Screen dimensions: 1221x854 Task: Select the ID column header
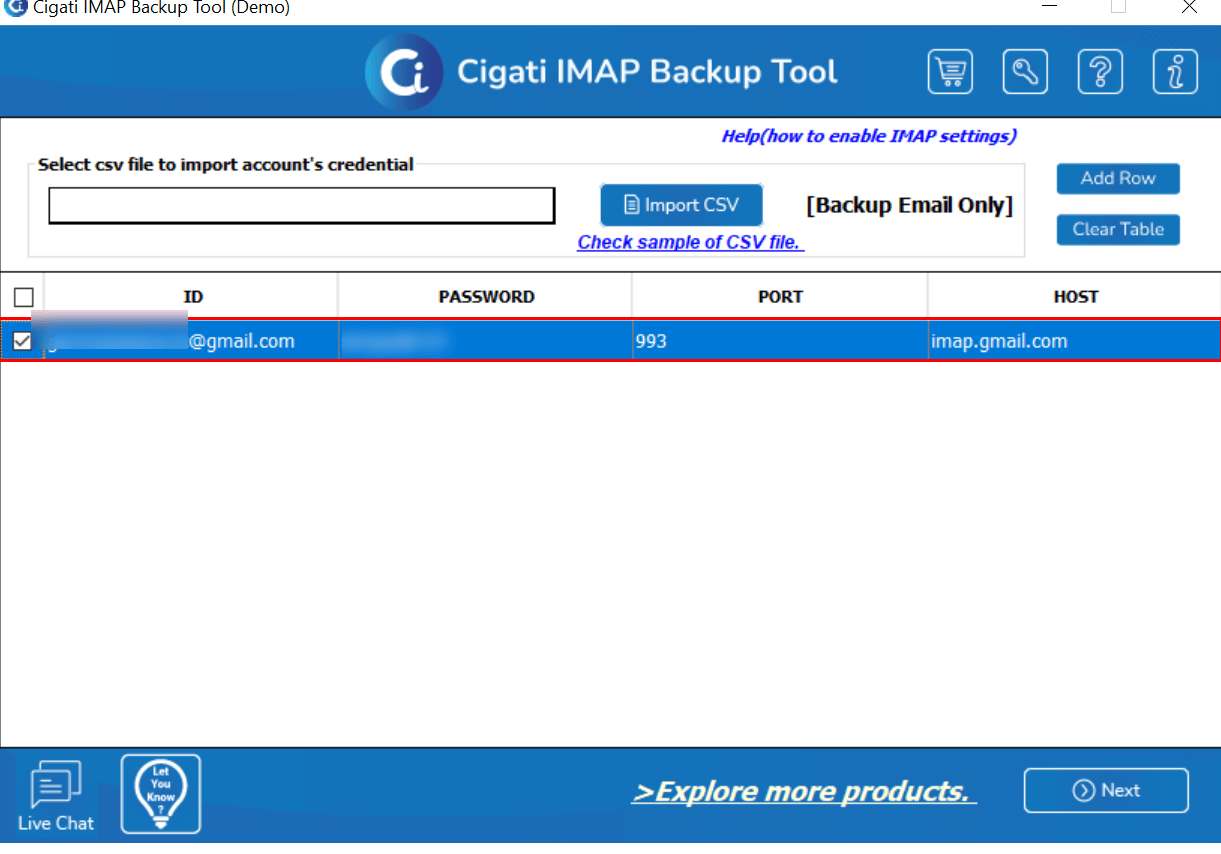(192, 297)
